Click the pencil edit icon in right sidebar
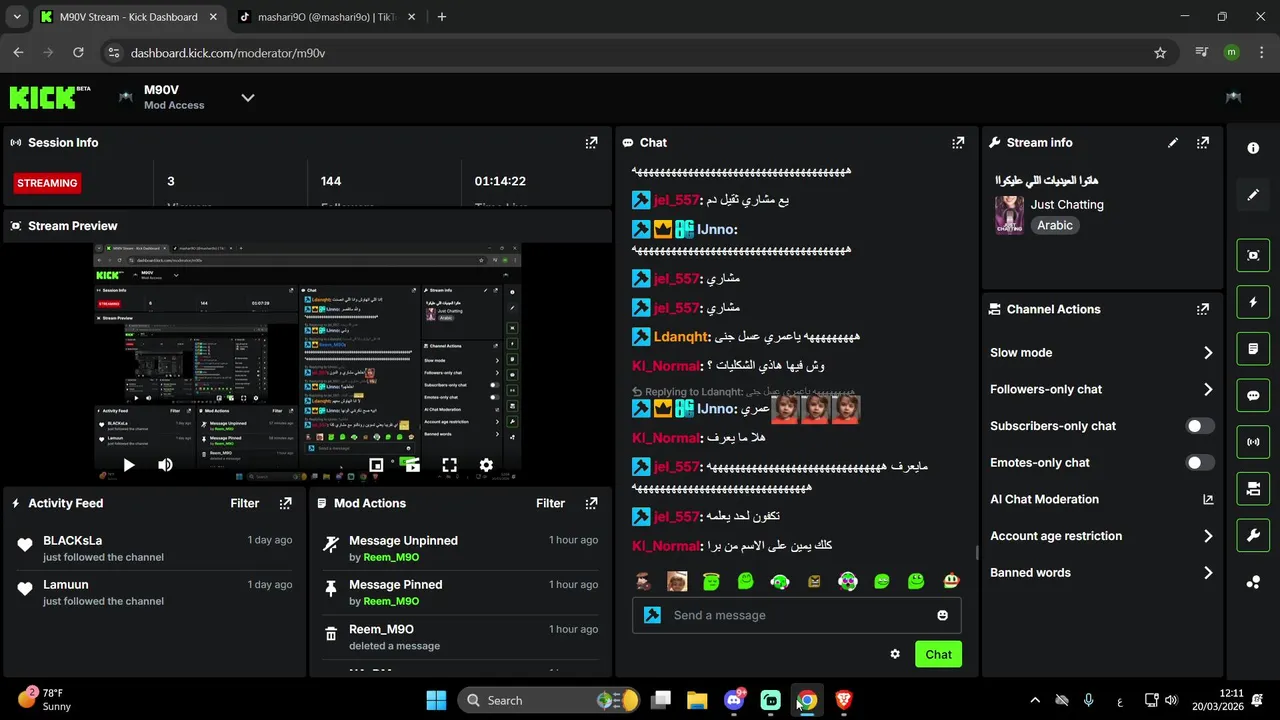The width and height of the screenshot is (1280, 720). pyautogui.click(x=1253, y=194)
